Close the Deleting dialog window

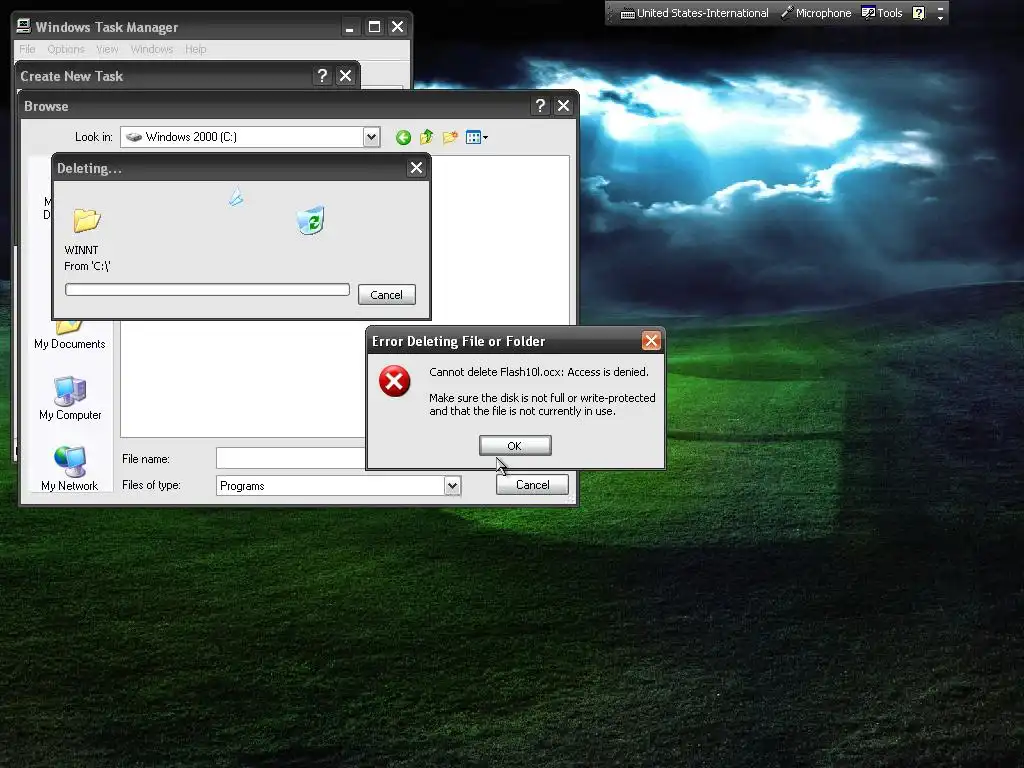point(416,168)
